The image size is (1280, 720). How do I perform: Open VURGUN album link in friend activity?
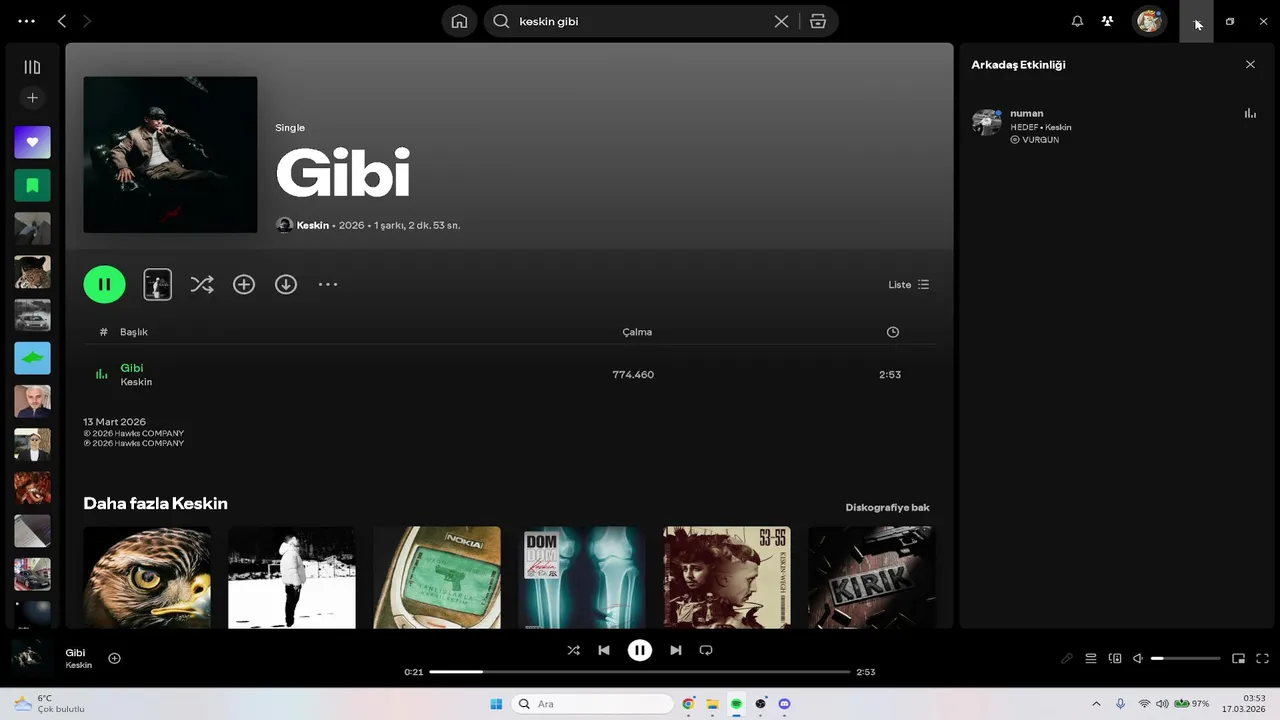pos(1040,140)
